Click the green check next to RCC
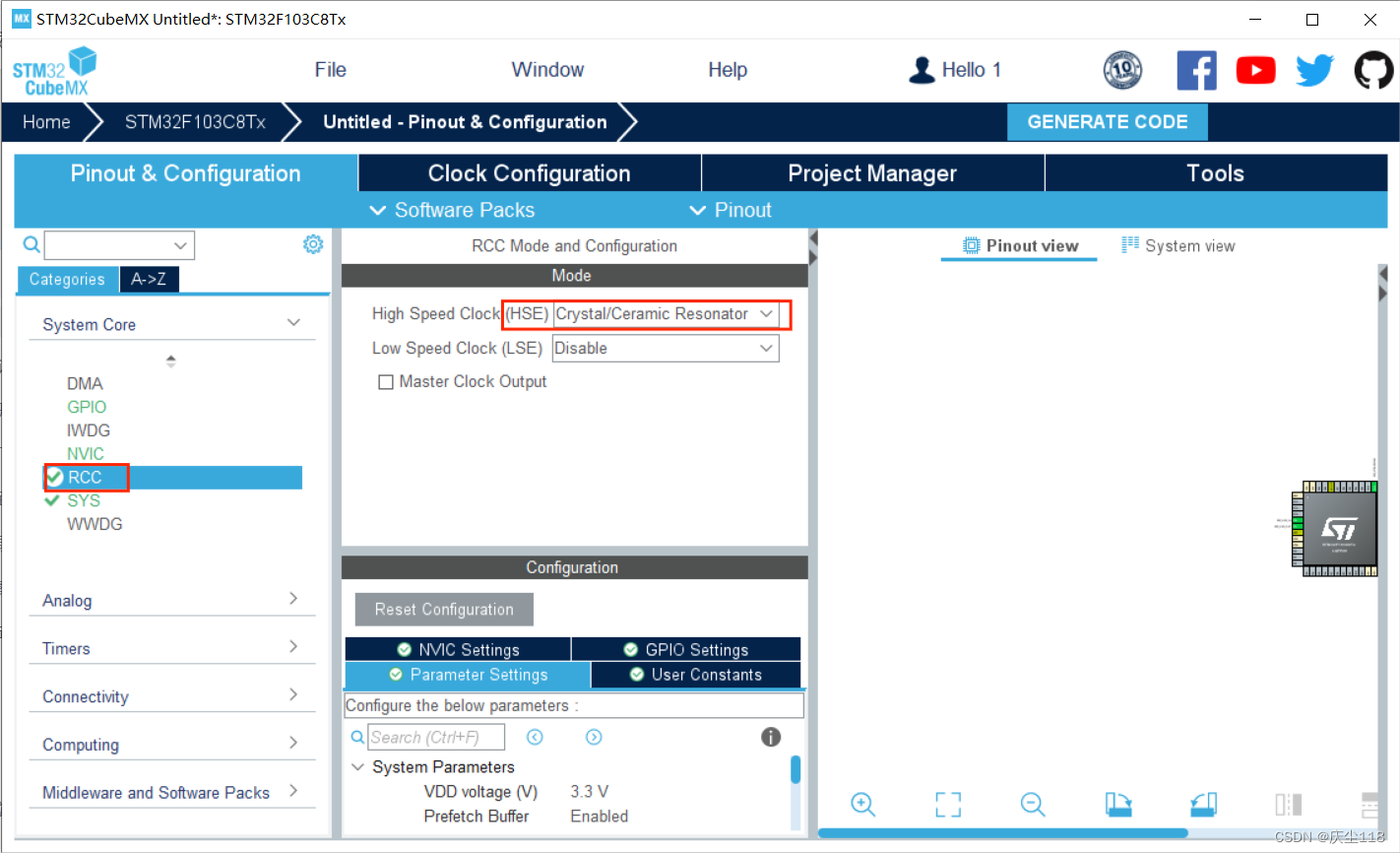 [x=55, y=477]
